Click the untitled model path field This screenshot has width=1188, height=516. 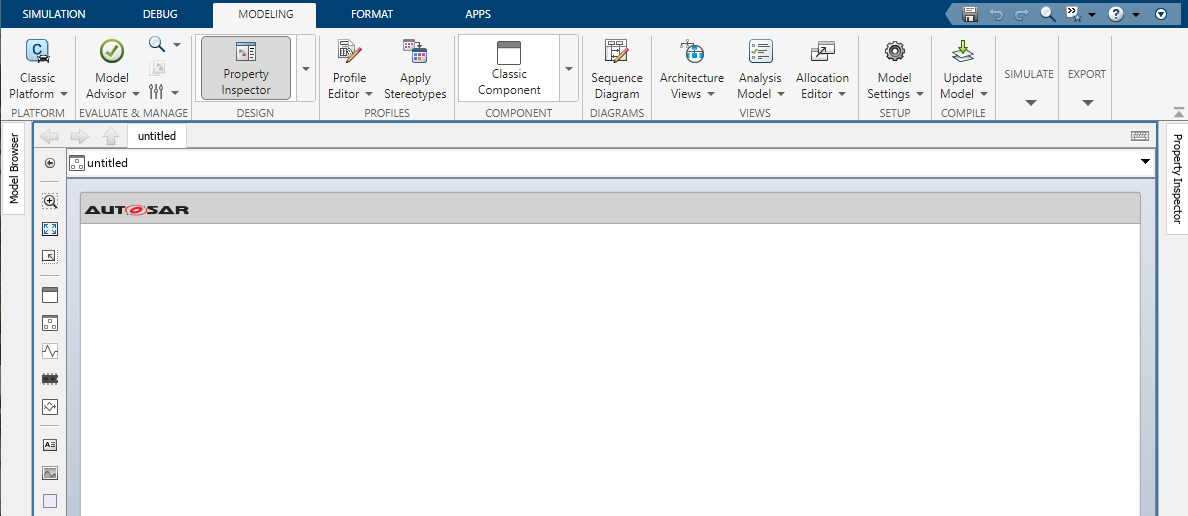pyautogui.click(x=600, y=163)
